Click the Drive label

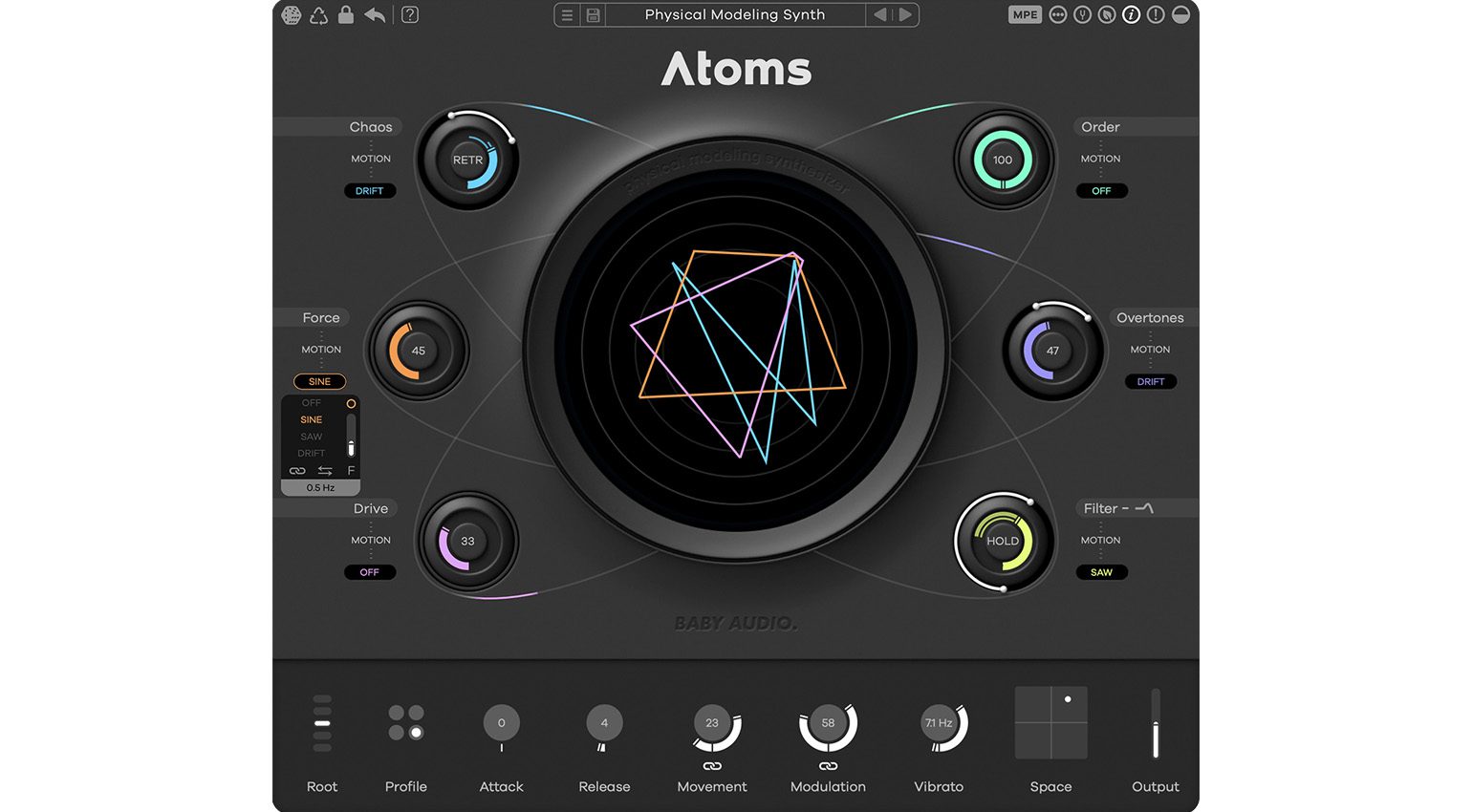(371, 508)
